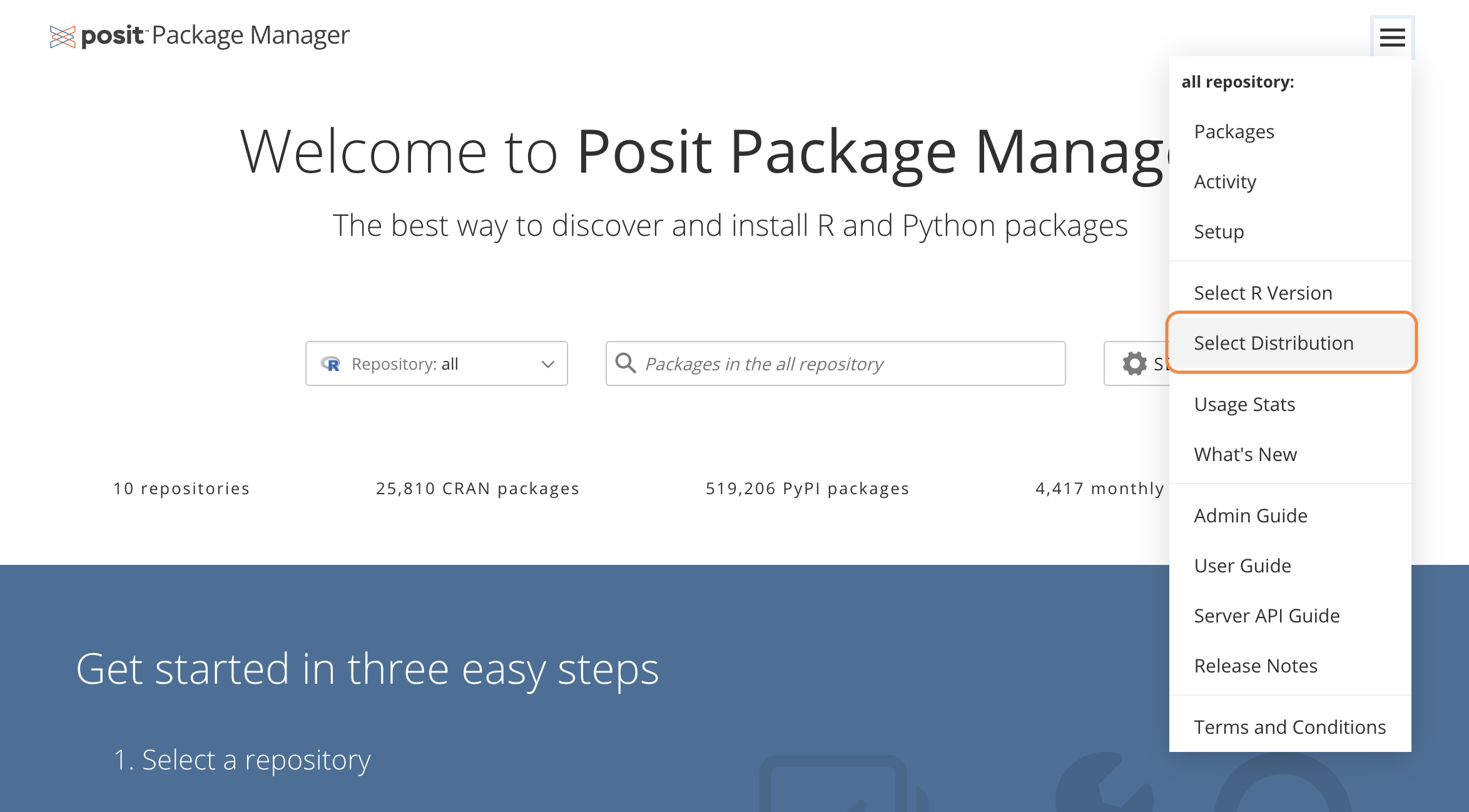Choose Select R Version

[x=1263, y=292]
